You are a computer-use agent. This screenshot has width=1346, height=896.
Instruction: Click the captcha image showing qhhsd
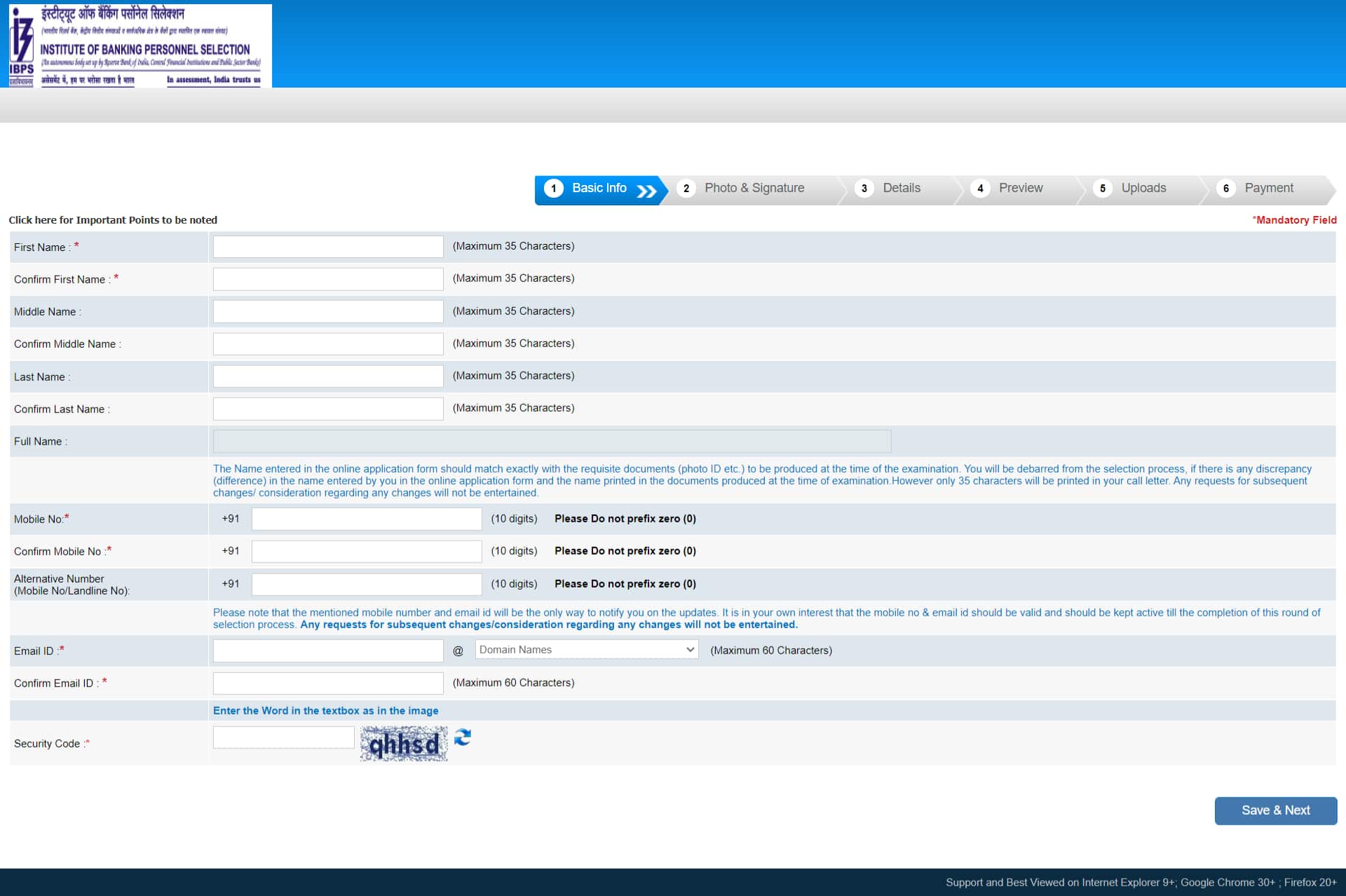(404, 744)
